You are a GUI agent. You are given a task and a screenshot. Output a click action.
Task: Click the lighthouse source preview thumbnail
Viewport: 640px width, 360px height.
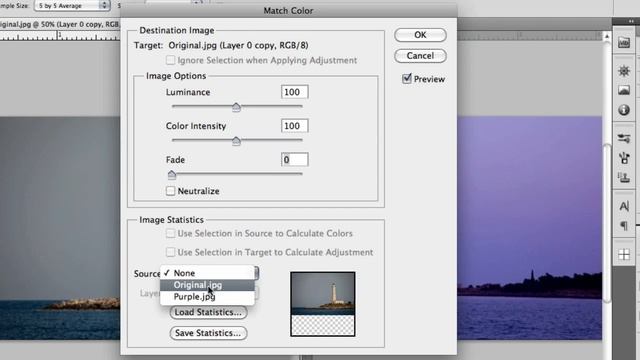[323, 304]
